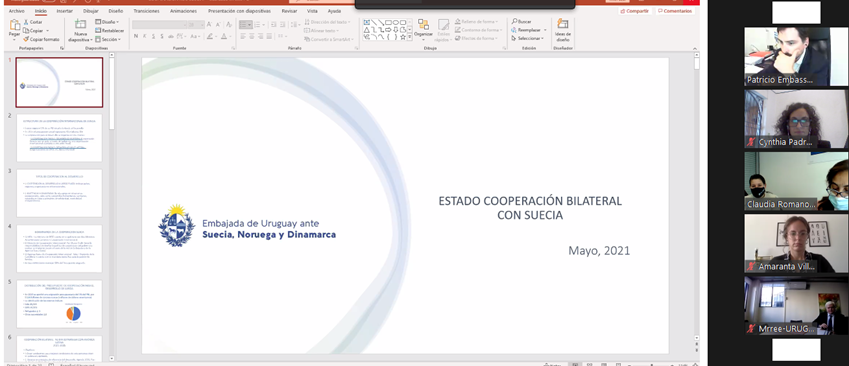Screen dimensions: 849x366
Task: Click the Compartir button
Action: (634, 11)
